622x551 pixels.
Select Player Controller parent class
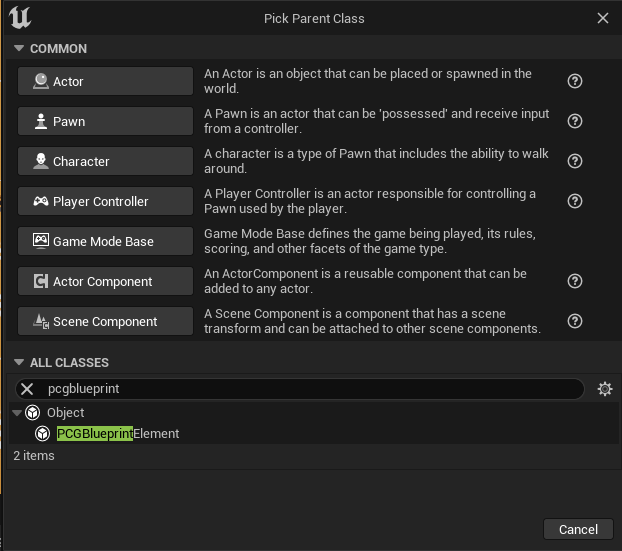(105, 202)
